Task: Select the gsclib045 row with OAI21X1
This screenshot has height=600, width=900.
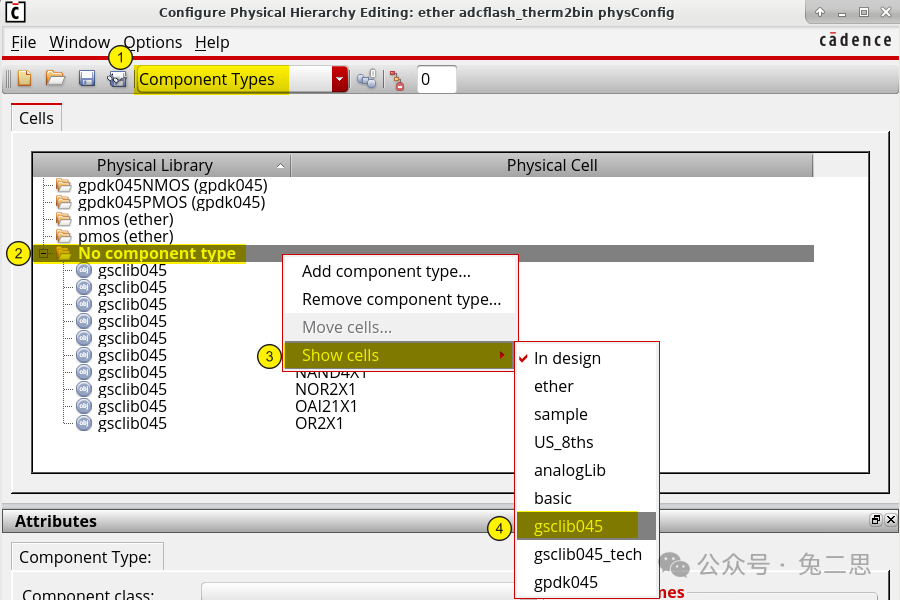Action: 132,407
